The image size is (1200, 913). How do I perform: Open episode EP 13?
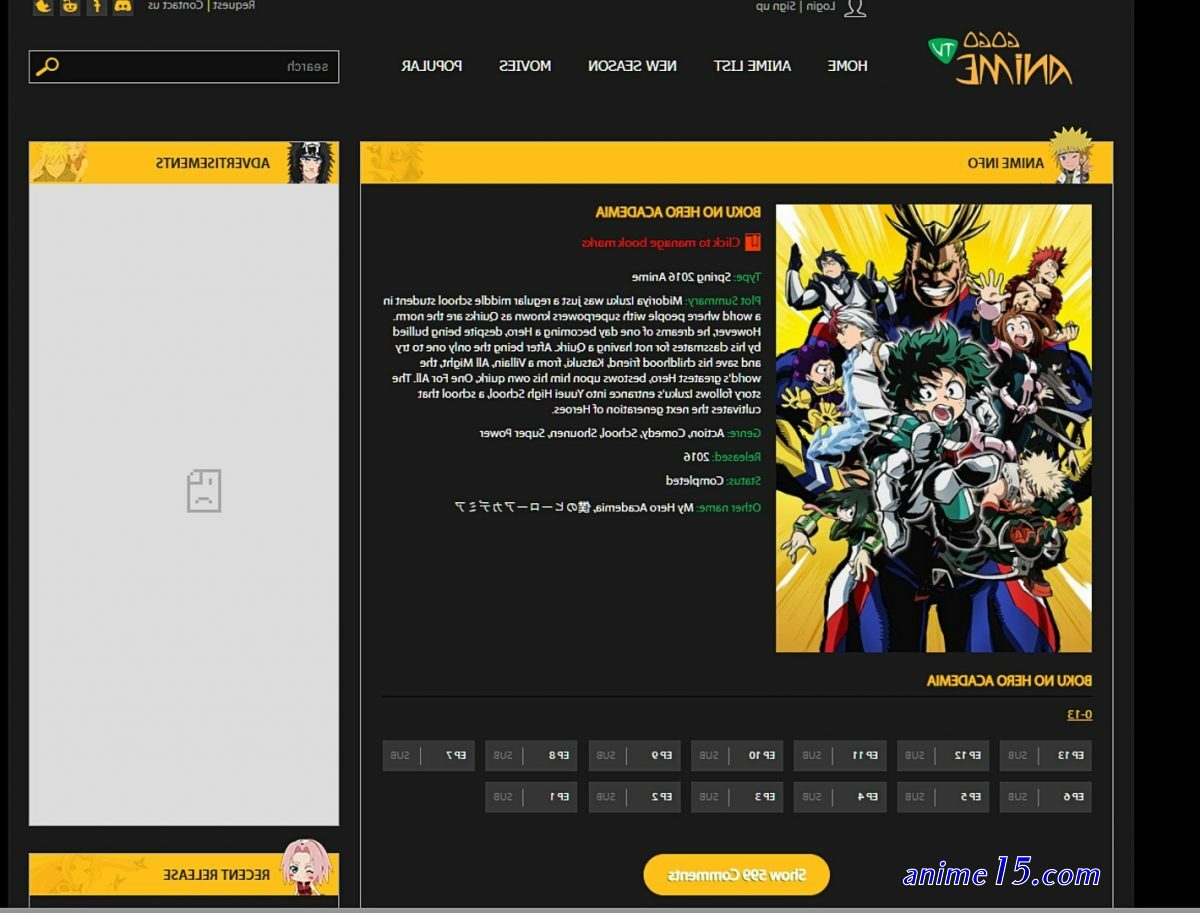click(1046, 755)
